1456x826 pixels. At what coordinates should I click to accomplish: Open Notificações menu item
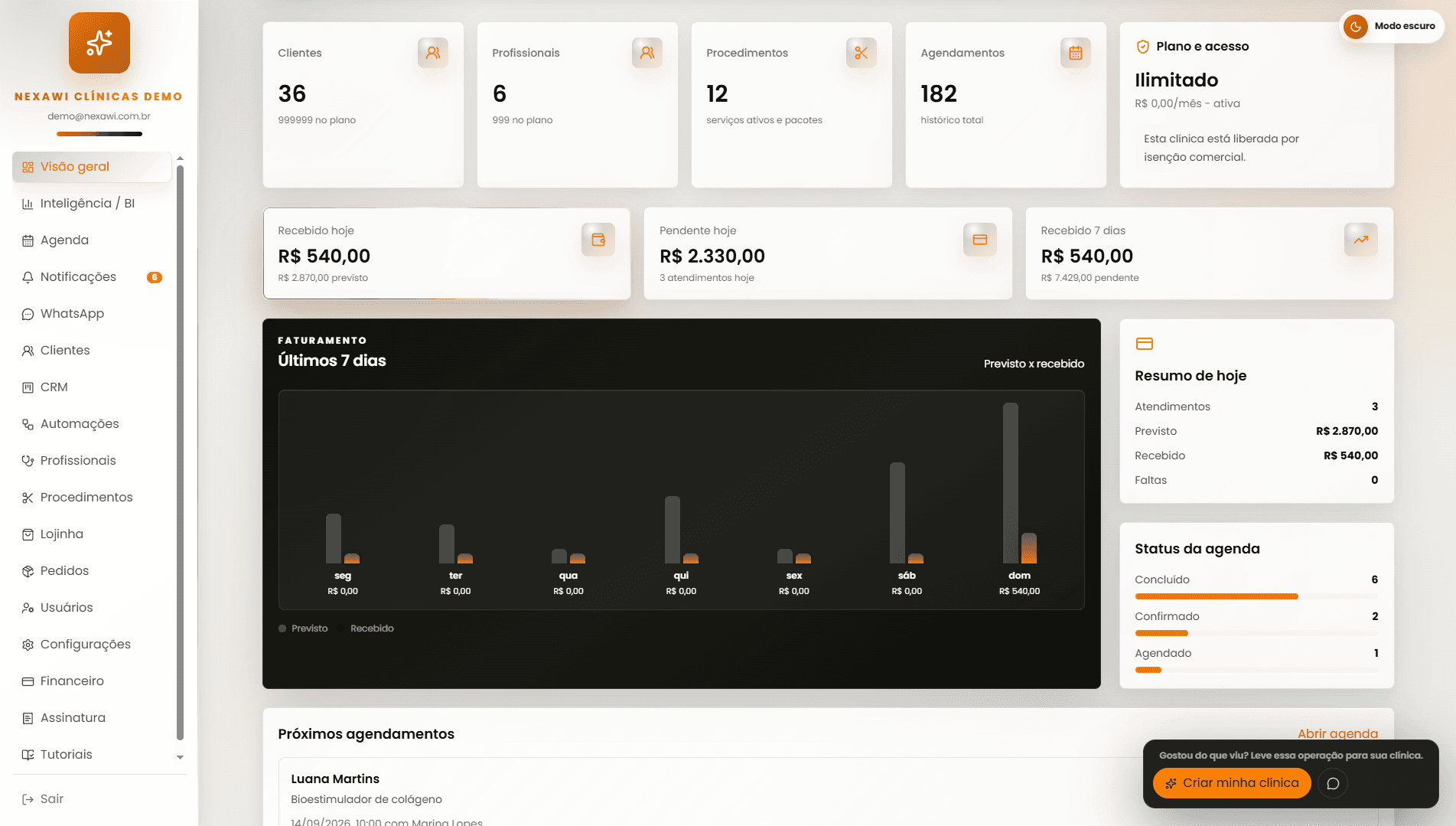tap(92, 277)
